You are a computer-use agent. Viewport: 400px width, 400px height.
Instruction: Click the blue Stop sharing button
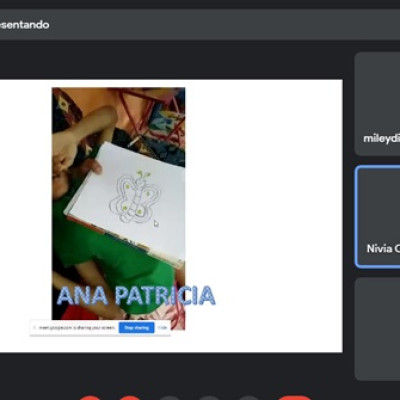point(136,328)
